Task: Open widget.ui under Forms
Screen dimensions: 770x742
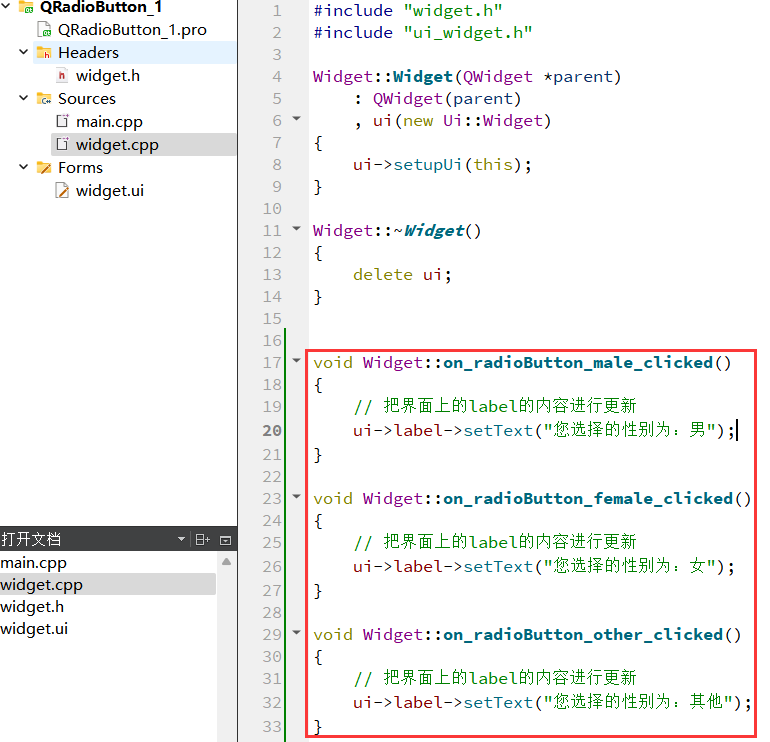Action: [x=110, y=191]
